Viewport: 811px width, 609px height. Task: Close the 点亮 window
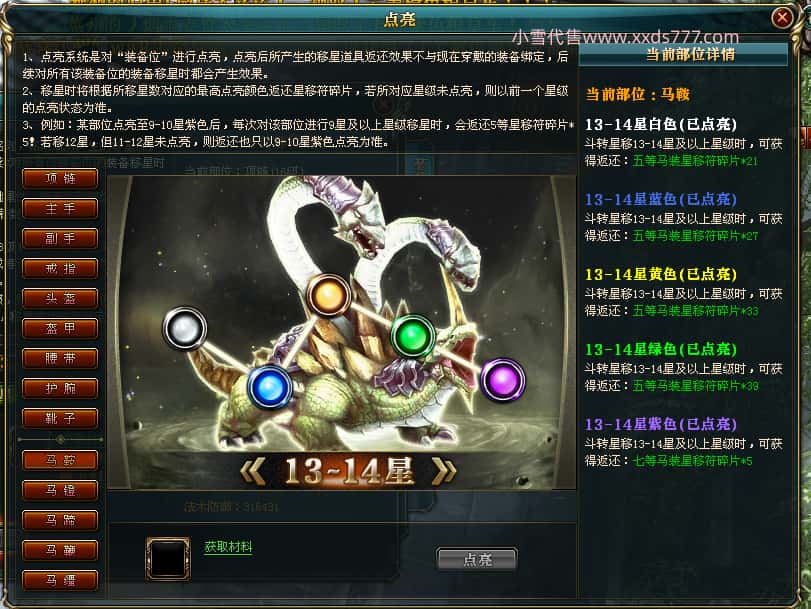[783, 18]
